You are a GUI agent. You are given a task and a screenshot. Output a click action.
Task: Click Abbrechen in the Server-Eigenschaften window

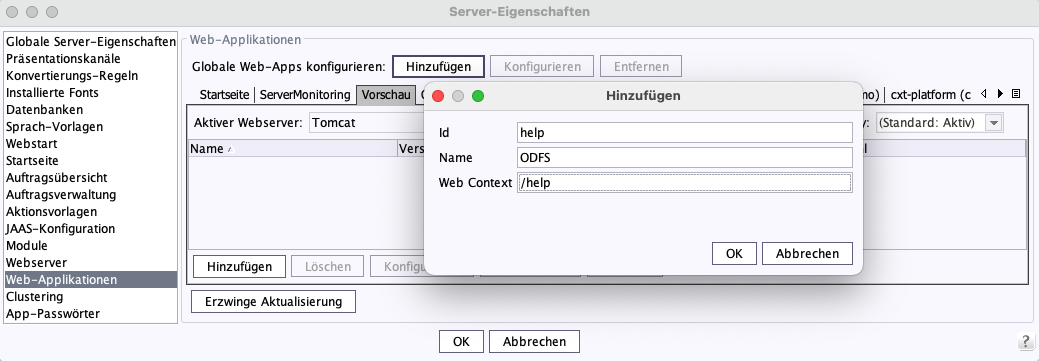tap(534, 342)
